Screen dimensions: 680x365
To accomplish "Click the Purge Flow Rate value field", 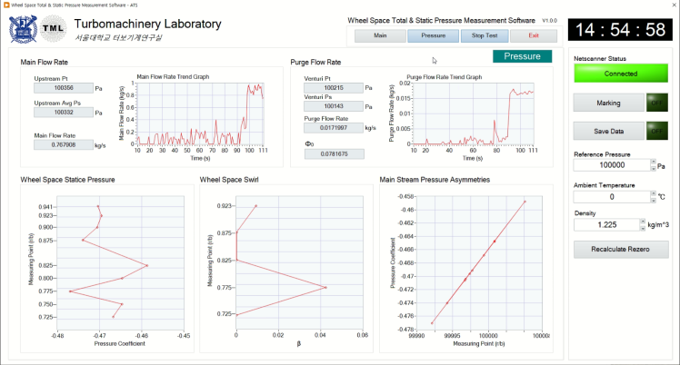I will pyautogui.click(x=333, y=128).
